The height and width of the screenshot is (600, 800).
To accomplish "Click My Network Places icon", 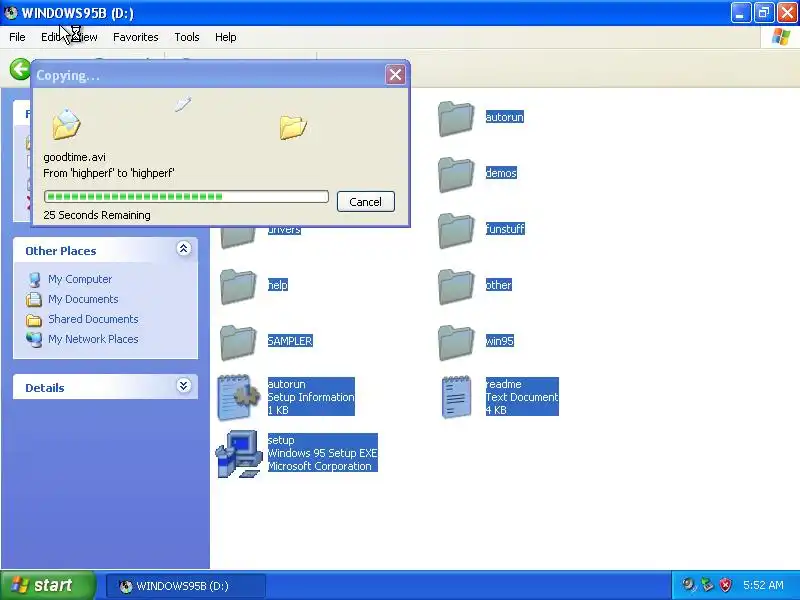I will tap(34, 339).
